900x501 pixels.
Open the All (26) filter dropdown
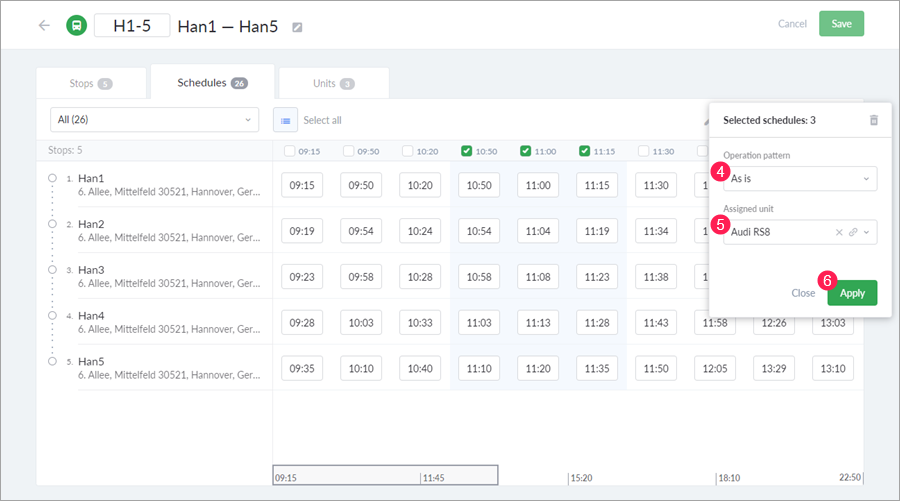(x=154, y=120)
